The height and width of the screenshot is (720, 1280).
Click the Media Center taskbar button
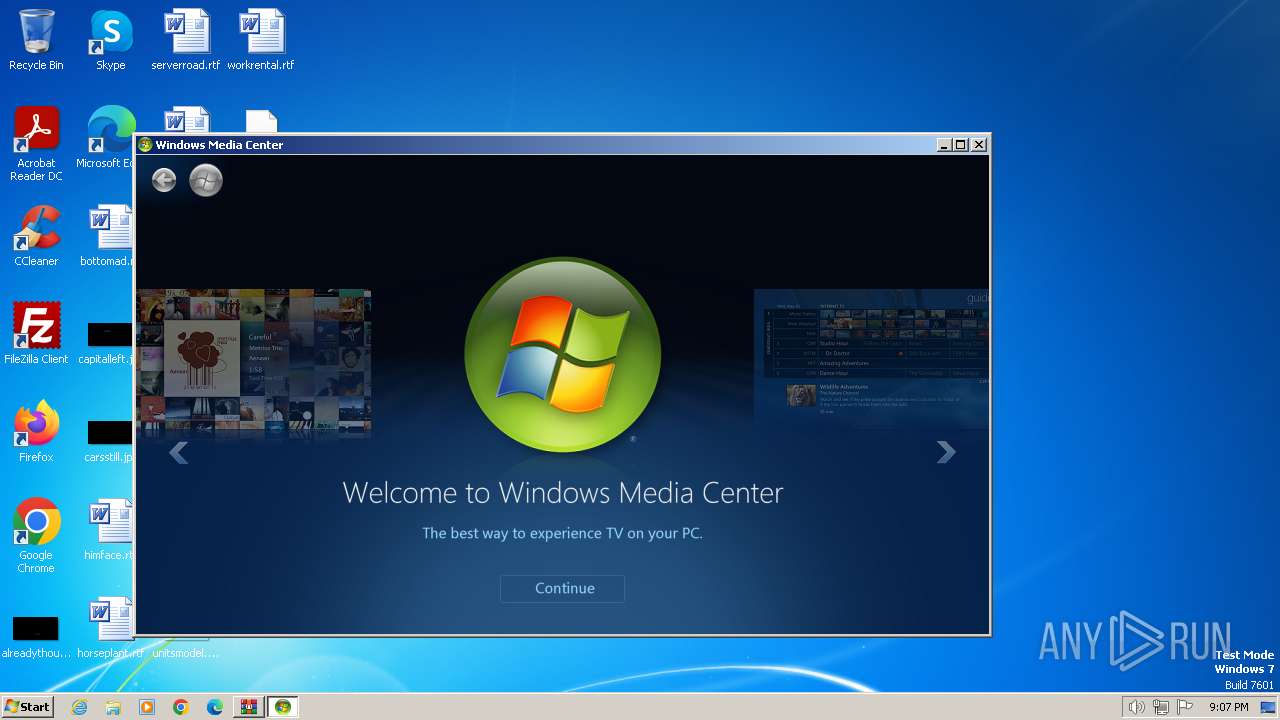283,707
